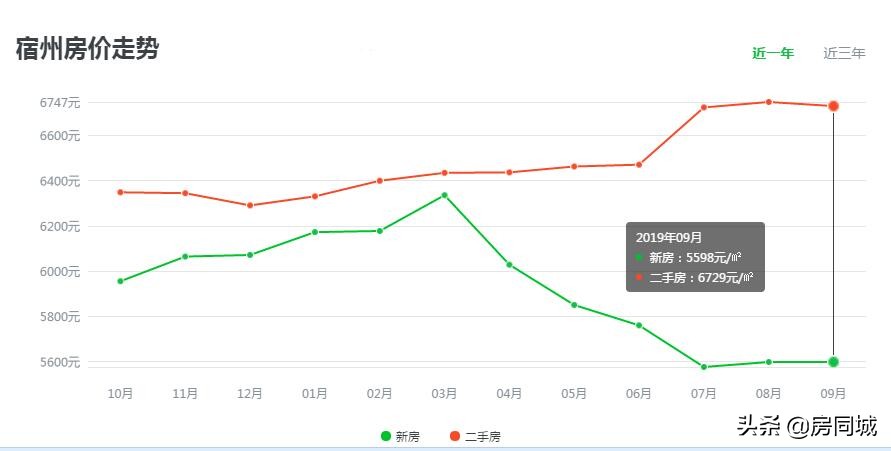Screen dimensions: 891x451
Task: Click the 06月 x-axis label
Action: coord(638,394)
